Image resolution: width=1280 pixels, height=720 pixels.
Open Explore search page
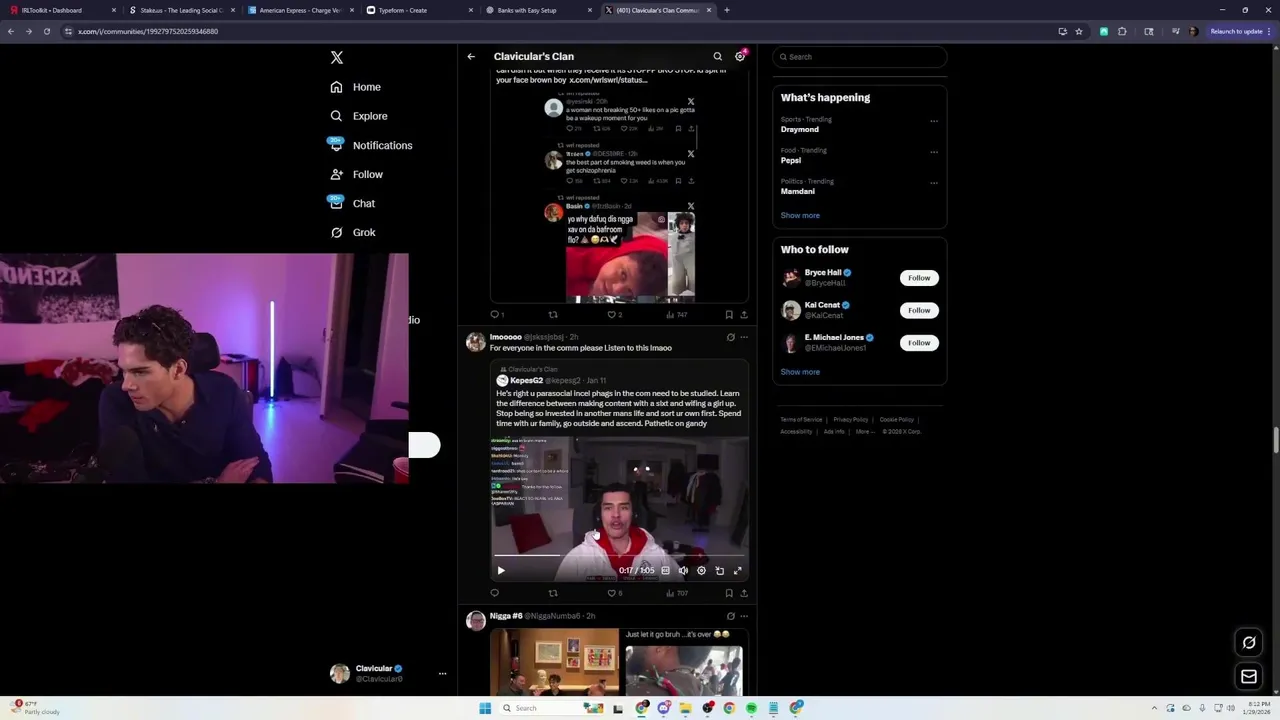pos(359,116)
